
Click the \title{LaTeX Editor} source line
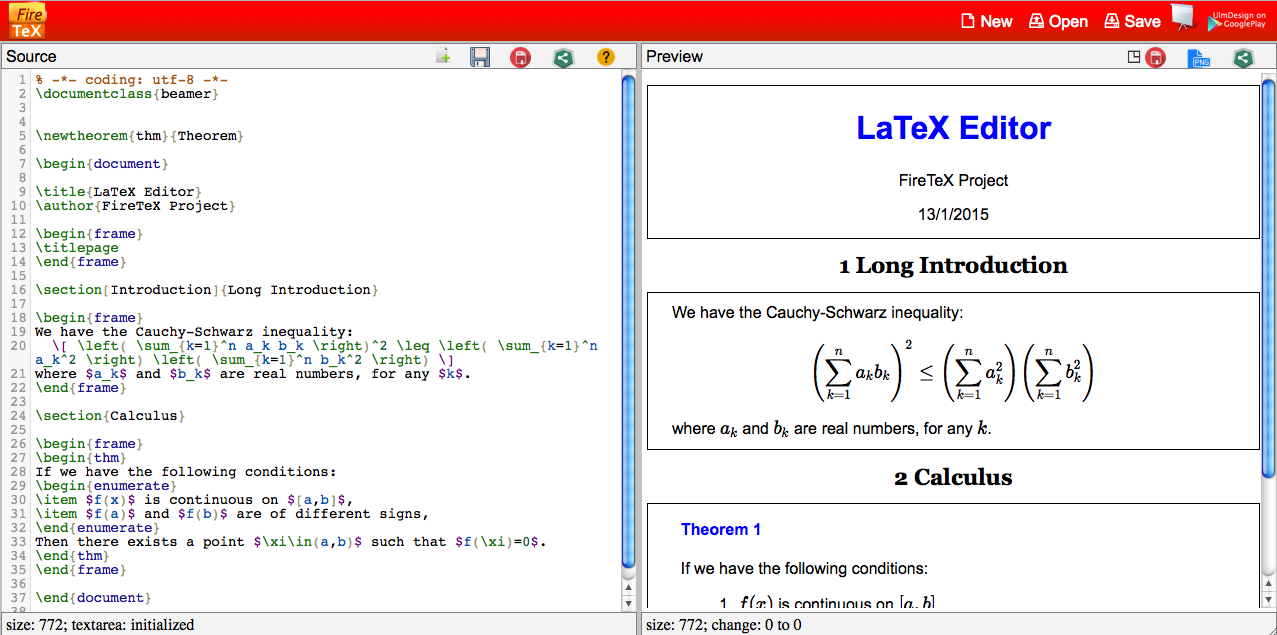click(x=118, y=192)
